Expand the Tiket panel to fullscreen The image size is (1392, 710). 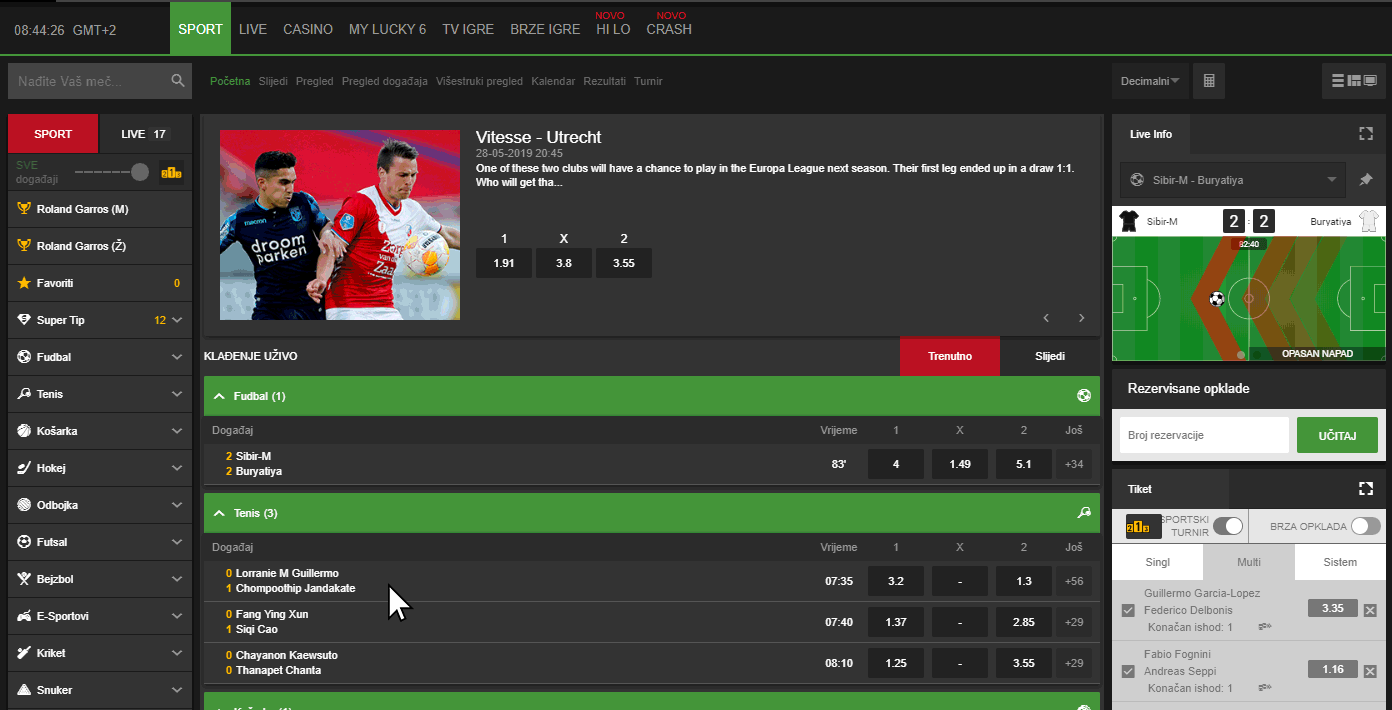[1366, 489]
